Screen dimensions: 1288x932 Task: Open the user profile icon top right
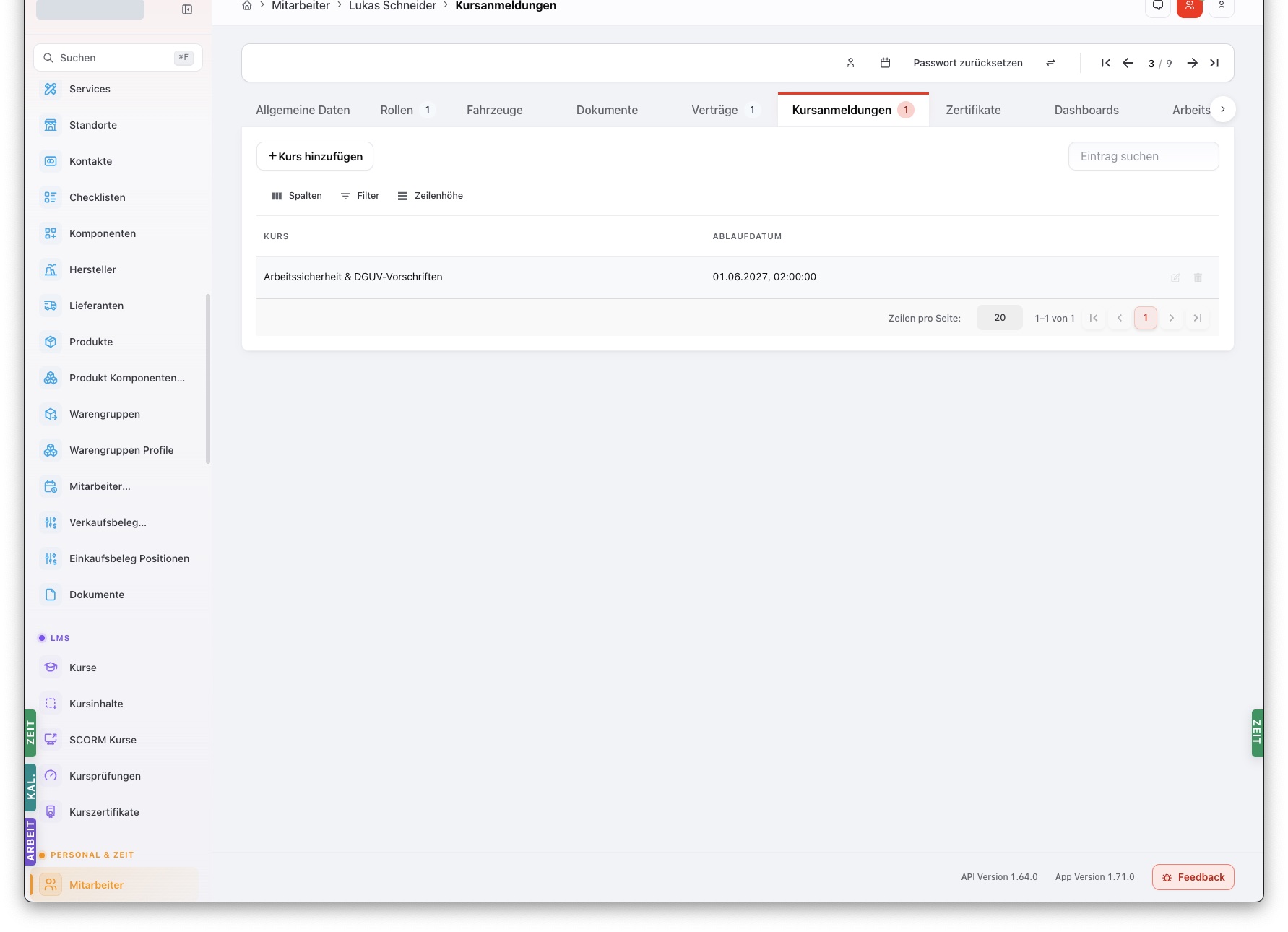point(1222,6)
